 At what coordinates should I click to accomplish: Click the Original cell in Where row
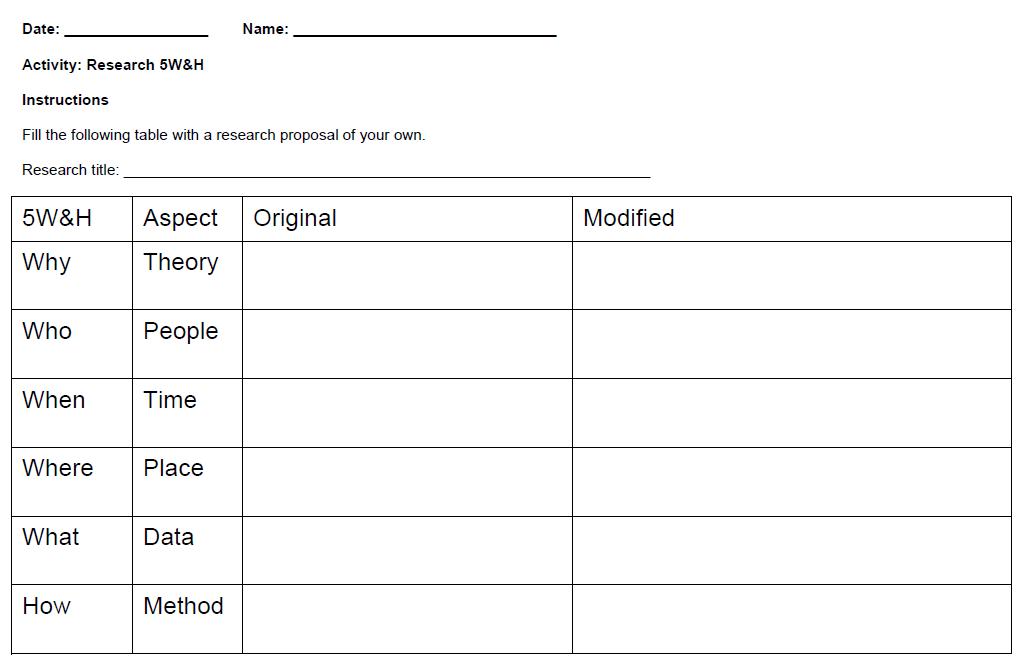tap(407, 482)
